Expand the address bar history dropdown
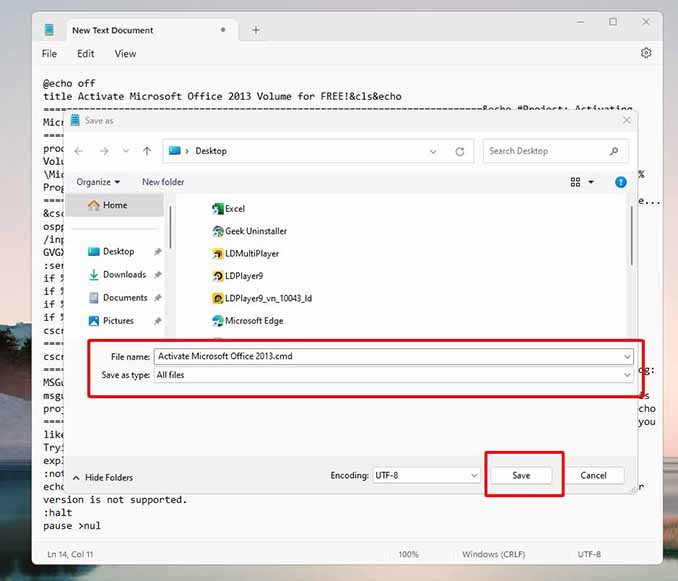Image resolution: width=678 pixels, height=581 pixels. click(x=433, y=152)
